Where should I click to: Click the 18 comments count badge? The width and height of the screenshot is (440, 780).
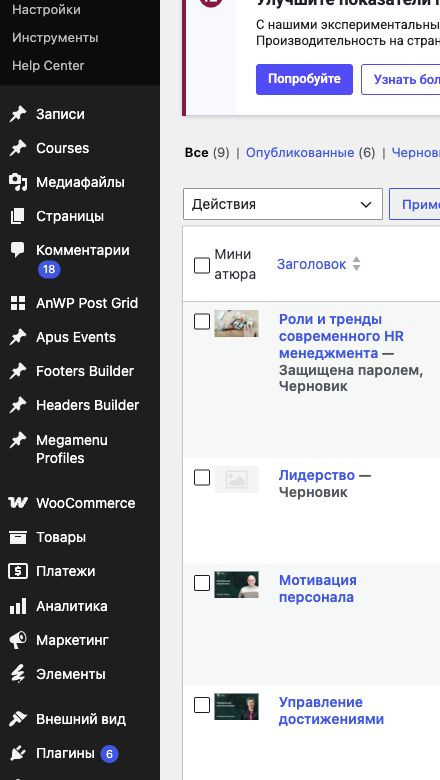[49, 270]
